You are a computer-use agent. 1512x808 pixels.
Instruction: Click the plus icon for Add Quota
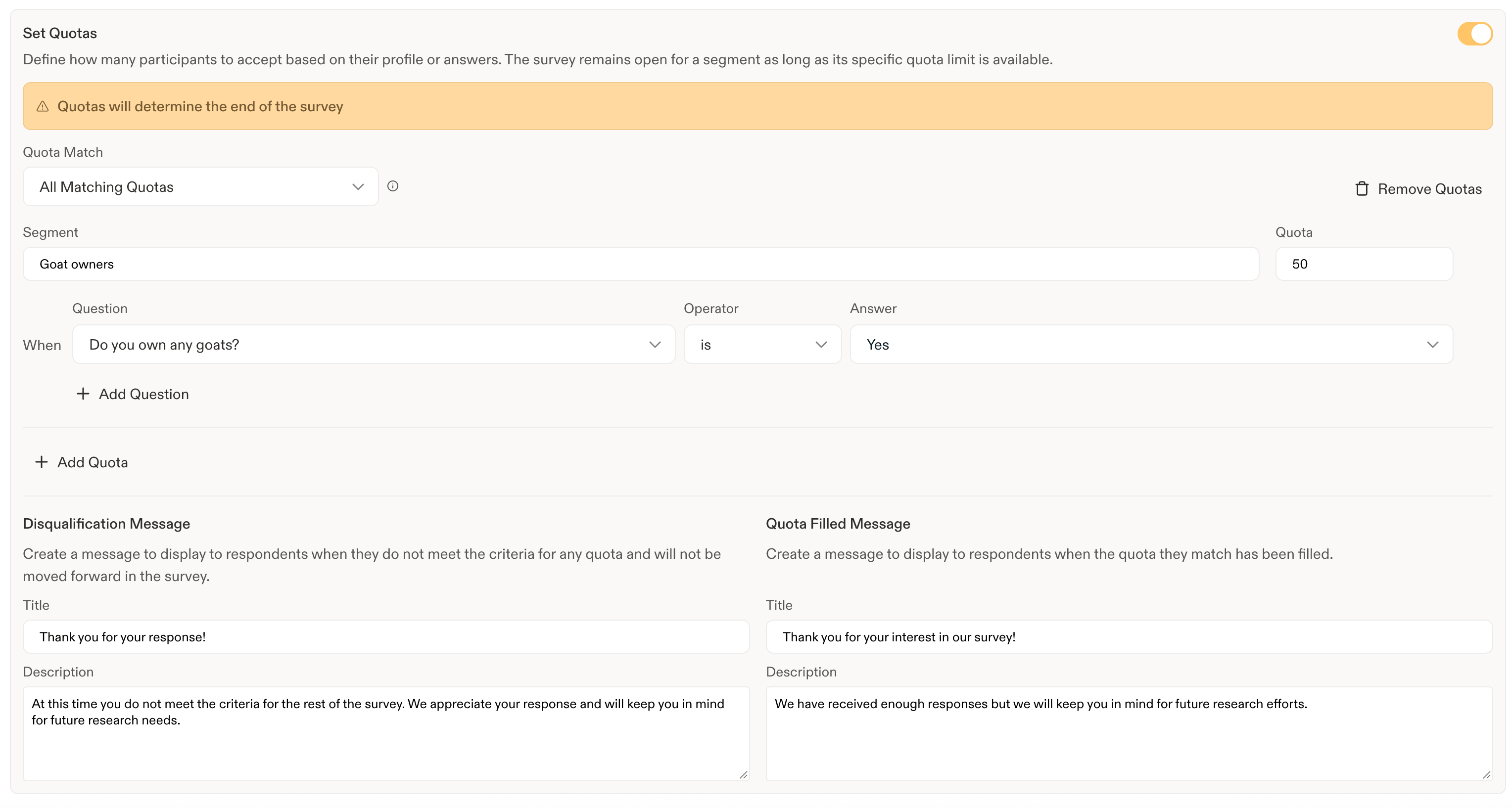point(41,462)
